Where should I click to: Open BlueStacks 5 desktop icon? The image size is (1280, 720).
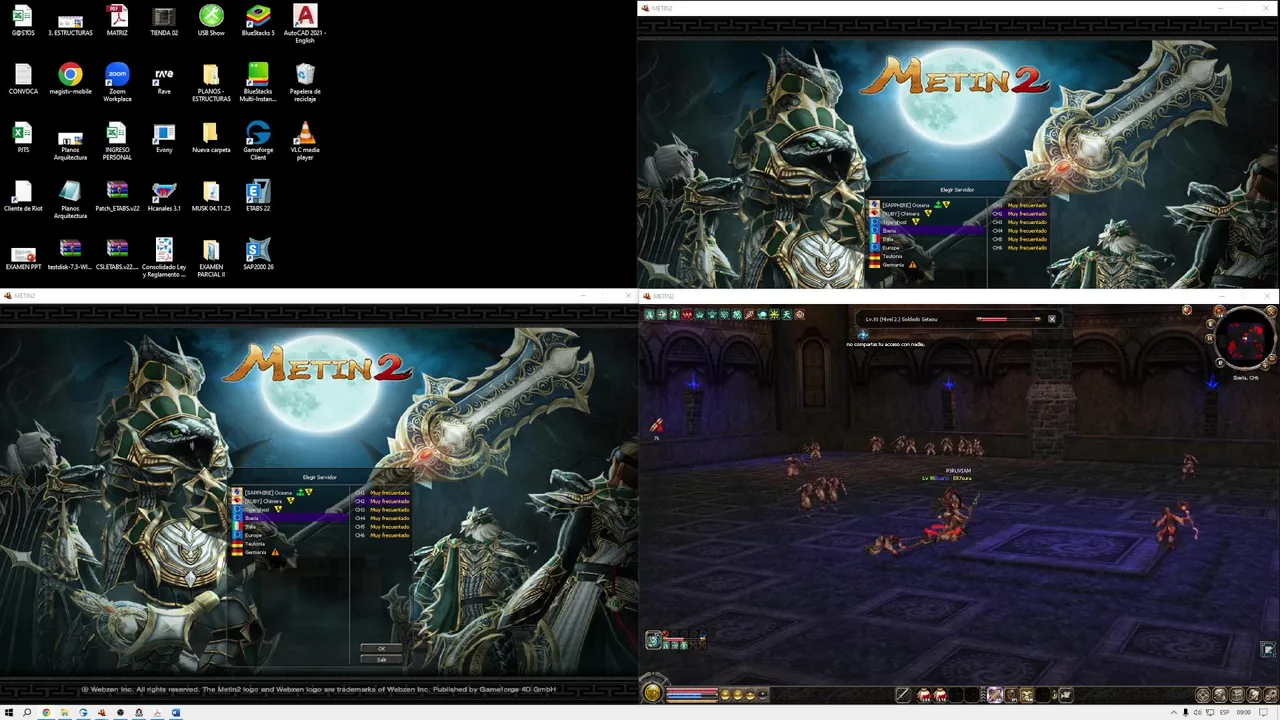[x=258, y=22]
